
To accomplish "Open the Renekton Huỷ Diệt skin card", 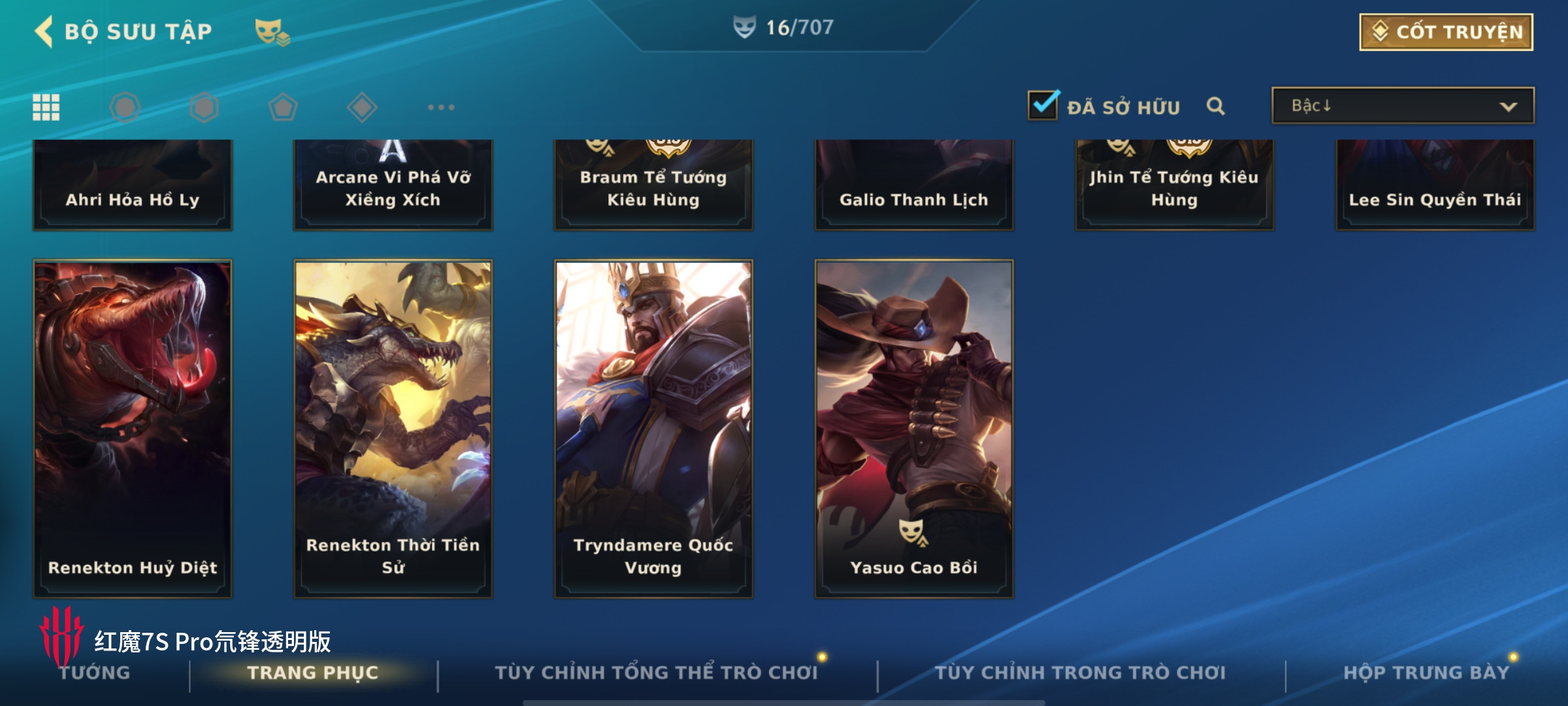I will (x=133, y=429).
